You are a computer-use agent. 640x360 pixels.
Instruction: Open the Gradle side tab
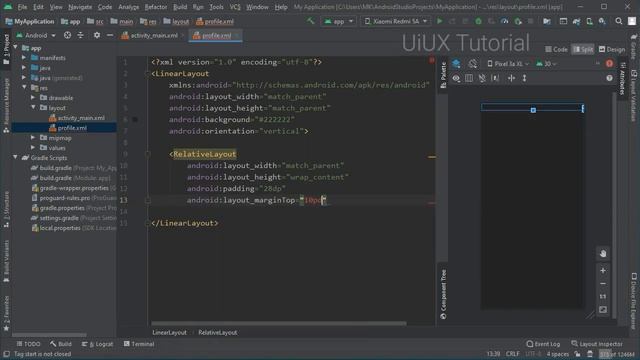coord(633,47)
